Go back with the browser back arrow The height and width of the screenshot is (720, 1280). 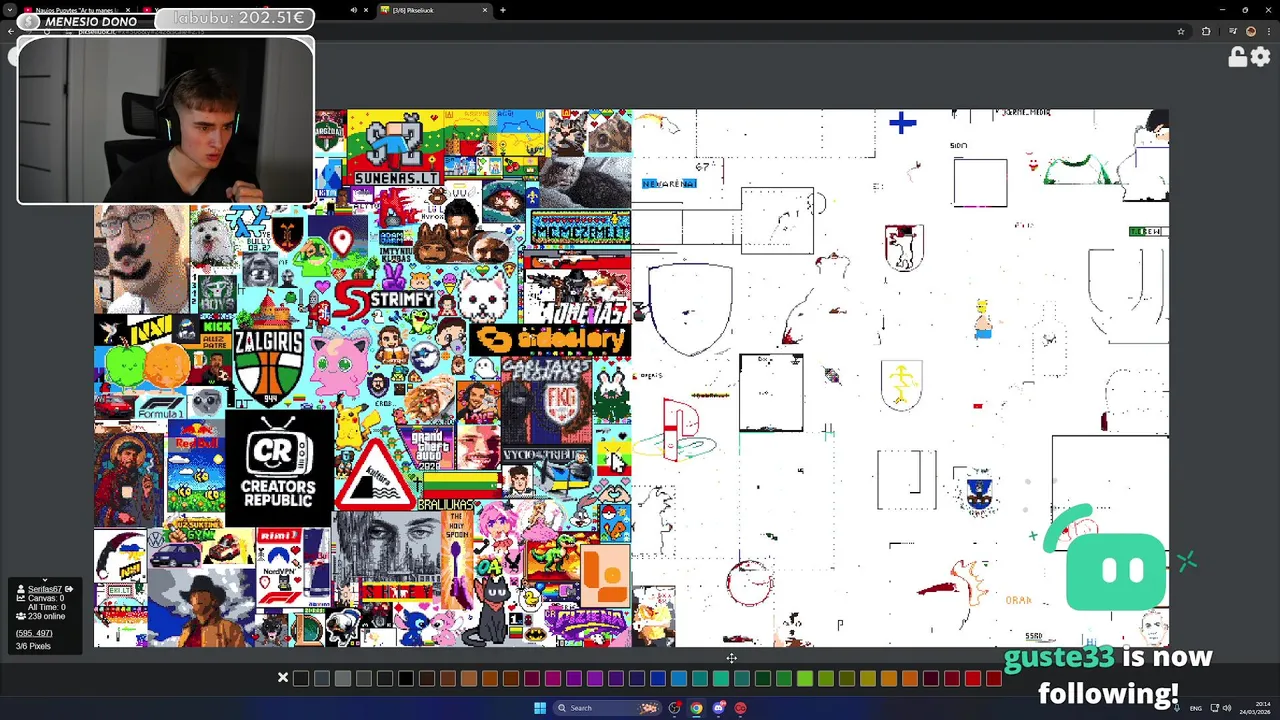coord(11,31)
